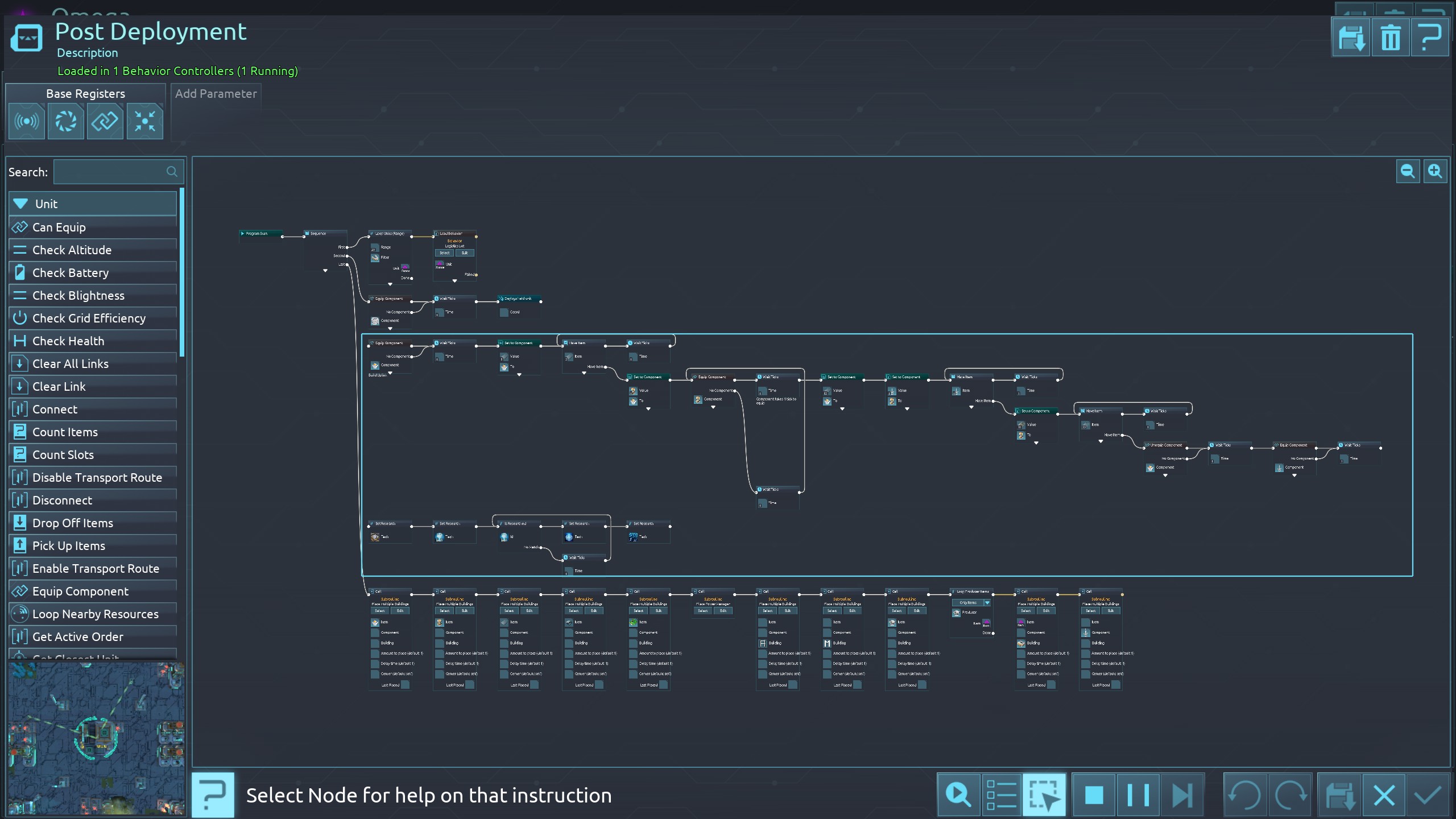Viewport: 1456px width, 819px height.
Task: Toggle the box selection mode
Action: pyautogui.click(x=1044, y=795)
